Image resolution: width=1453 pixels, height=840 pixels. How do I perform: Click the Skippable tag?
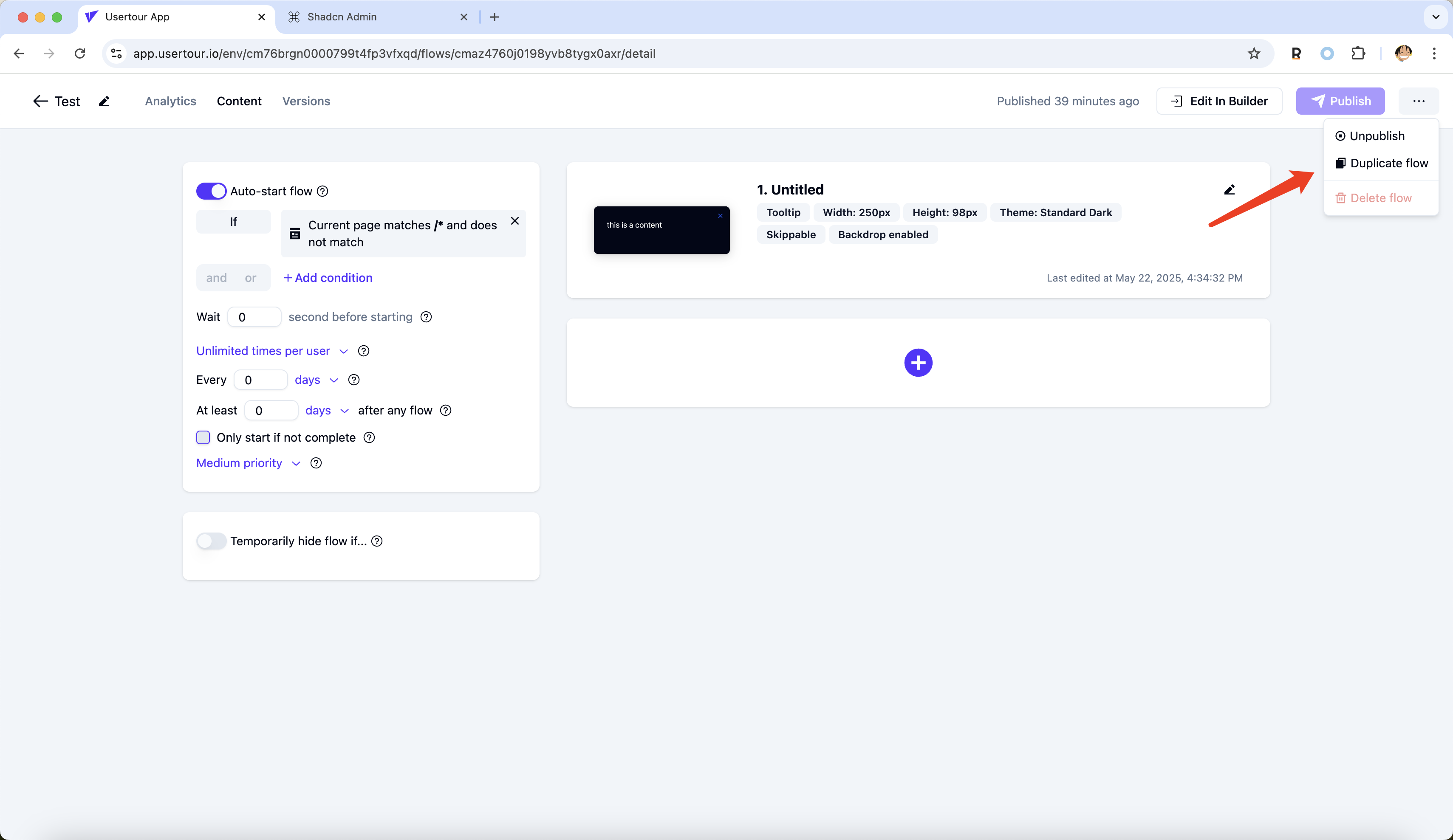pyautogui.click(x=791, y=235)
